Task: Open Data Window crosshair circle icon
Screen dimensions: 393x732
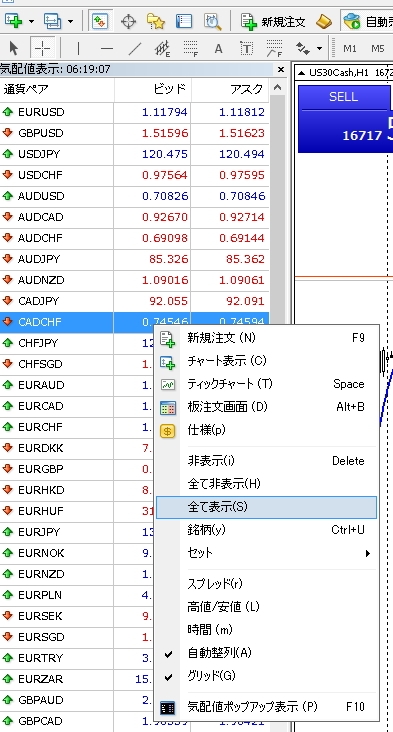Action: coord(128,21)
